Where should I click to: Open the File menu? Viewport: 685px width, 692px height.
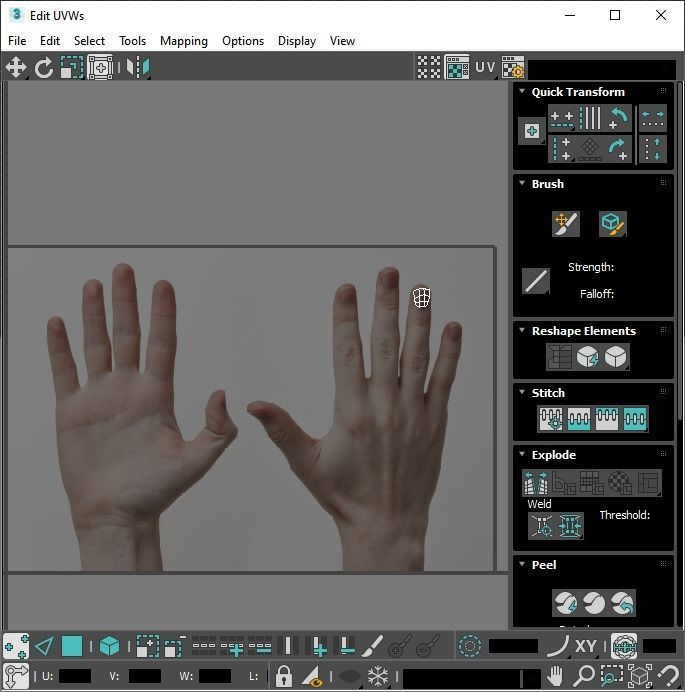tap(17, 41)
